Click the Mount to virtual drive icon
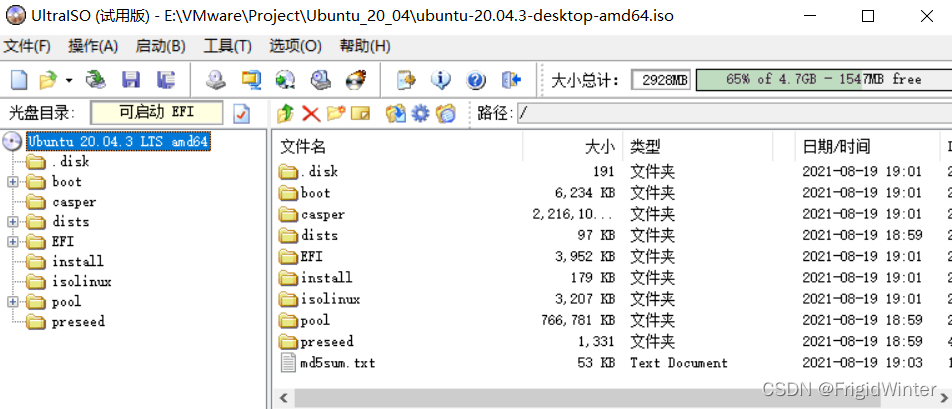This screenshot has width=952, height=409. point(321,79)
